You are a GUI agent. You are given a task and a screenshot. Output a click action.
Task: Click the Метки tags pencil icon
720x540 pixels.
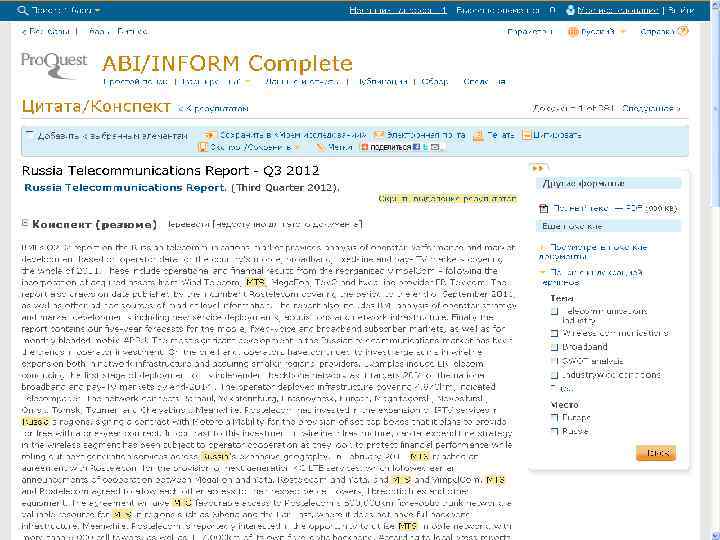pos(320,147)
